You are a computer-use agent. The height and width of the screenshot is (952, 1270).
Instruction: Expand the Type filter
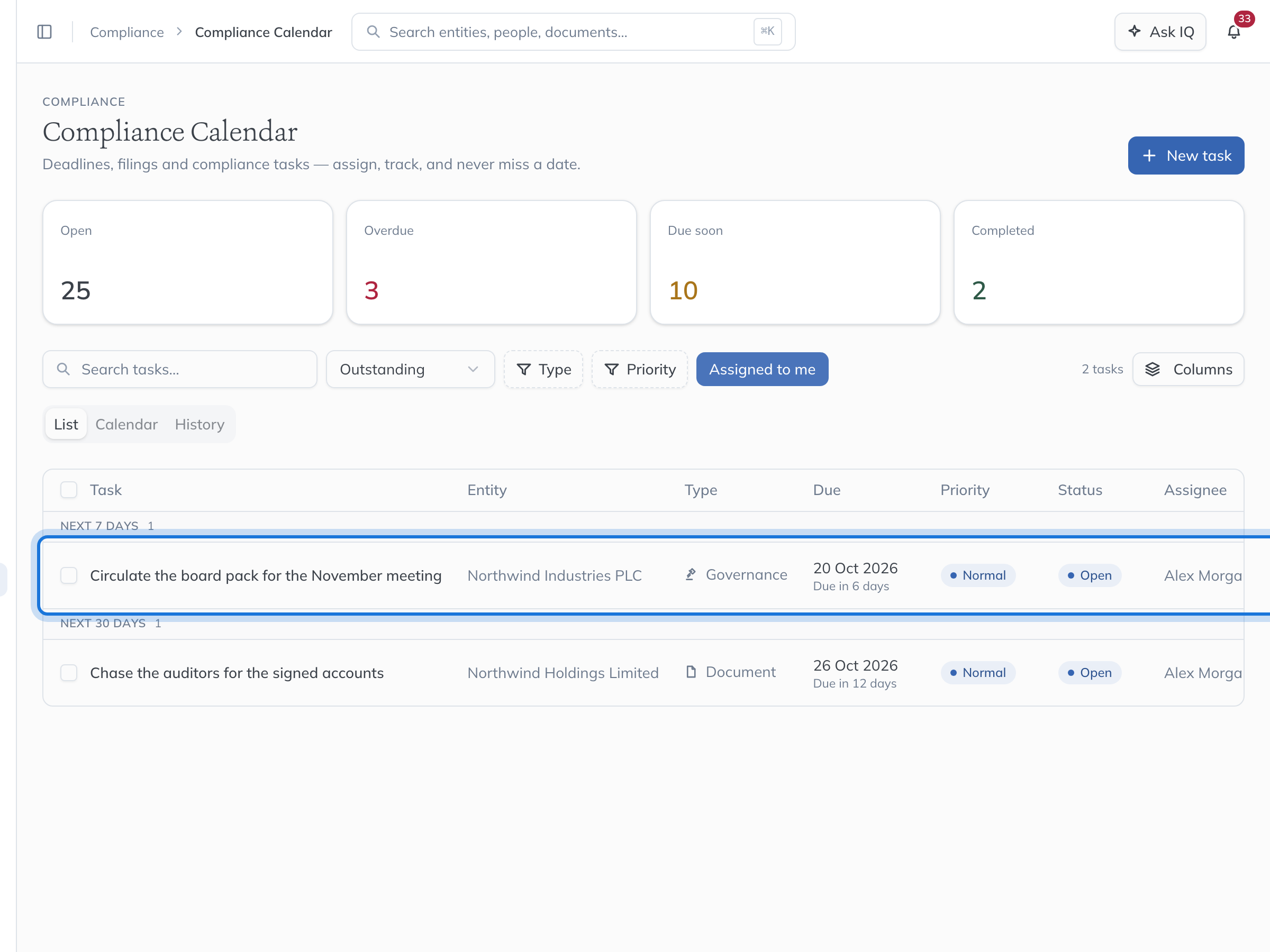[x=543, y=369]
